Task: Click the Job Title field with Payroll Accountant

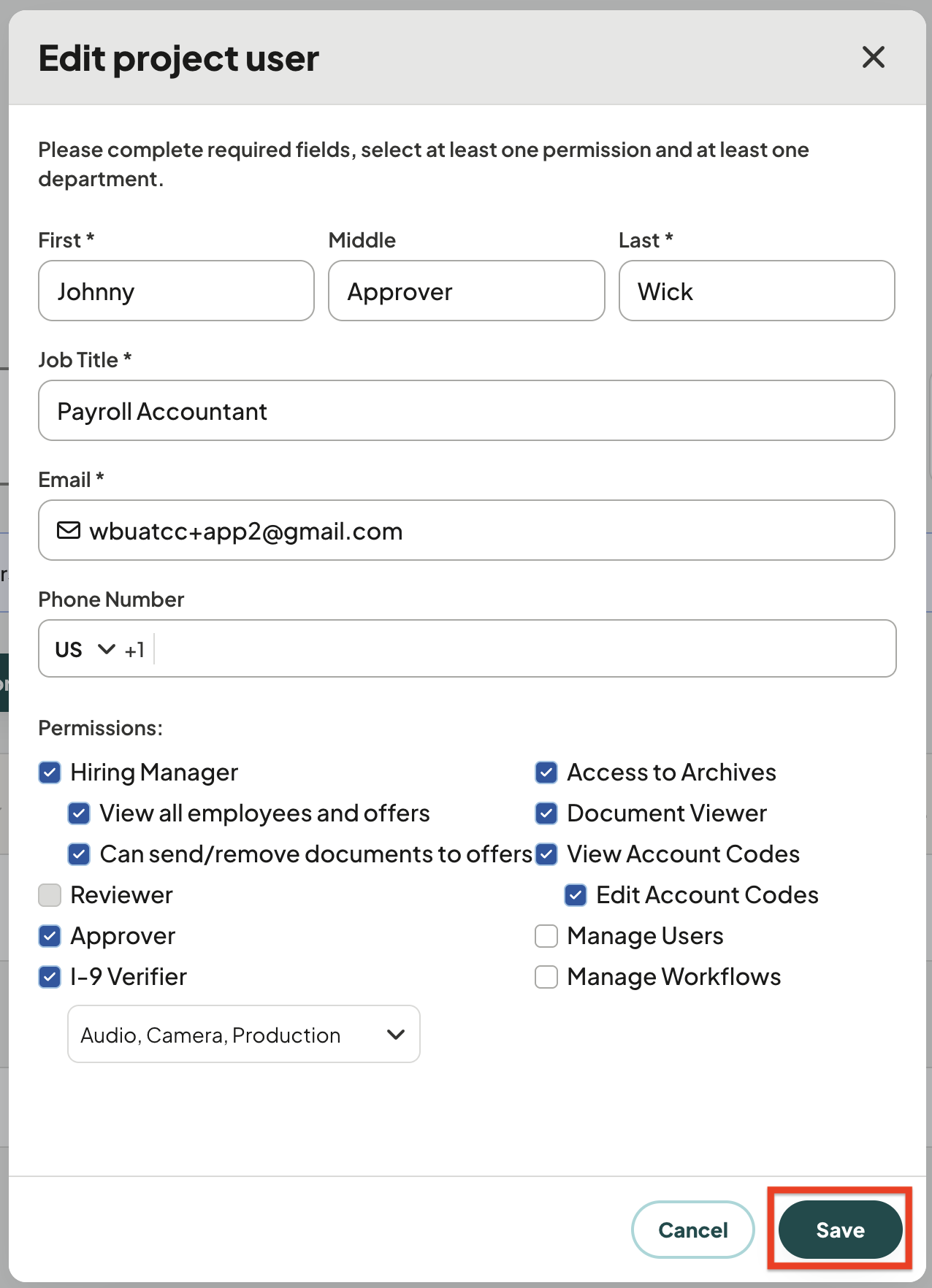Action: (466, 410)
